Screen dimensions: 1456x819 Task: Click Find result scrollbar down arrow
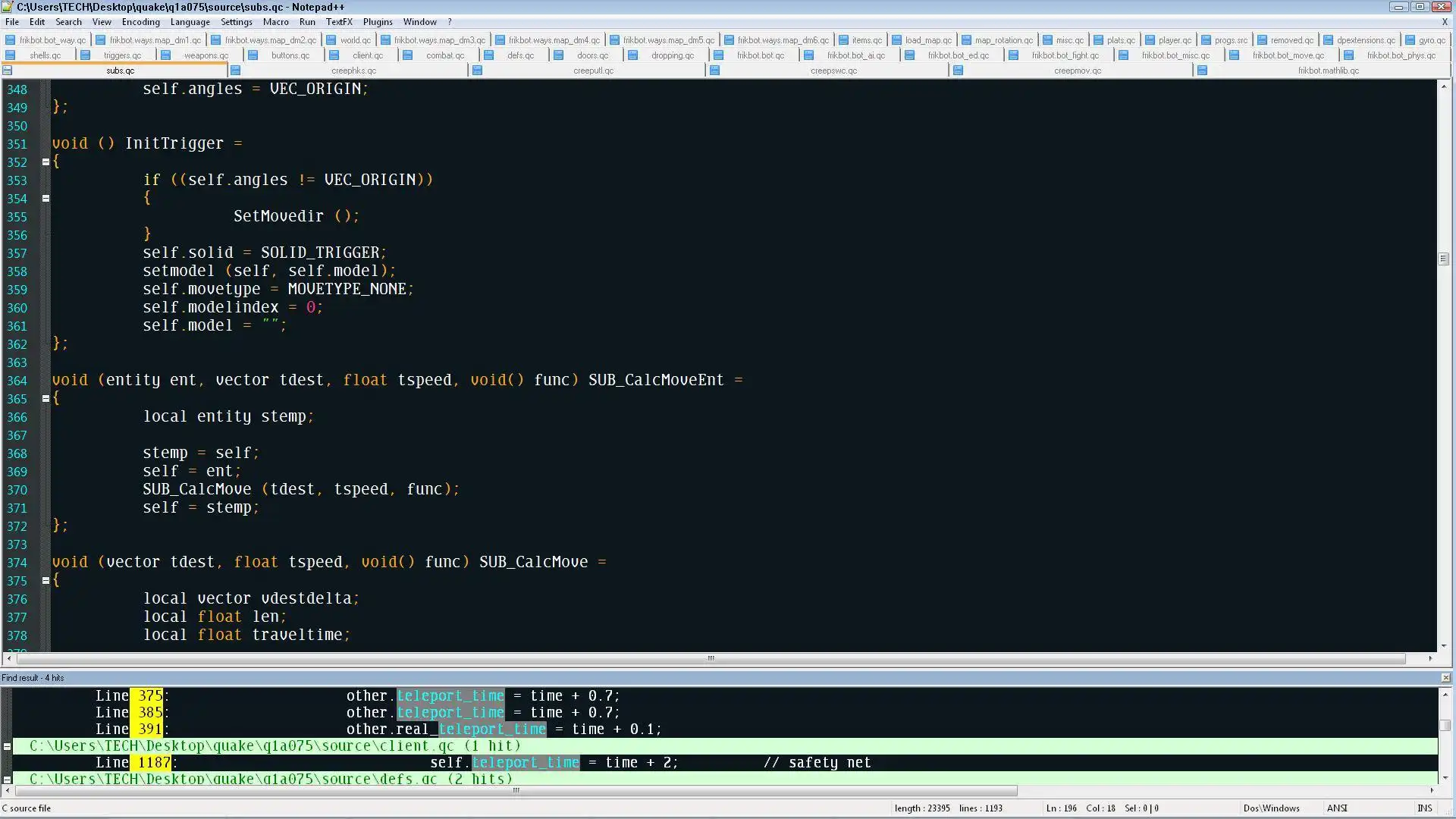point(1445,777)
